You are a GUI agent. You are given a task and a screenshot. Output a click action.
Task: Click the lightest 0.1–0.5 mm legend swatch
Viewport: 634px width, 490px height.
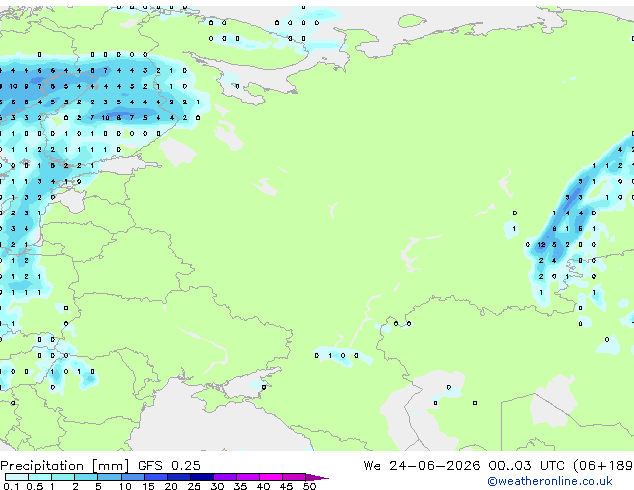[17, 477]
